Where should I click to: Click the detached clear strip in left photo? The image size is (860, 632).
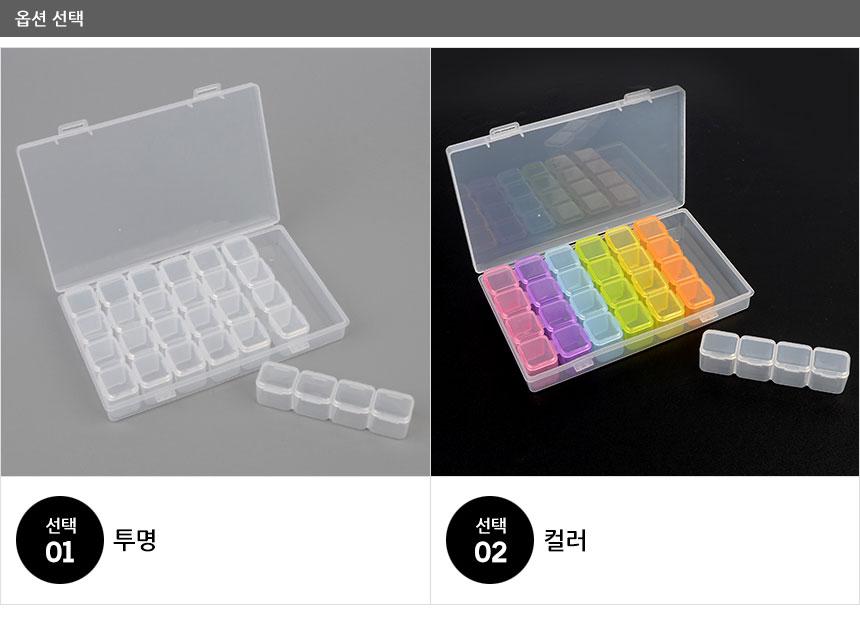[x=335, y=399]
